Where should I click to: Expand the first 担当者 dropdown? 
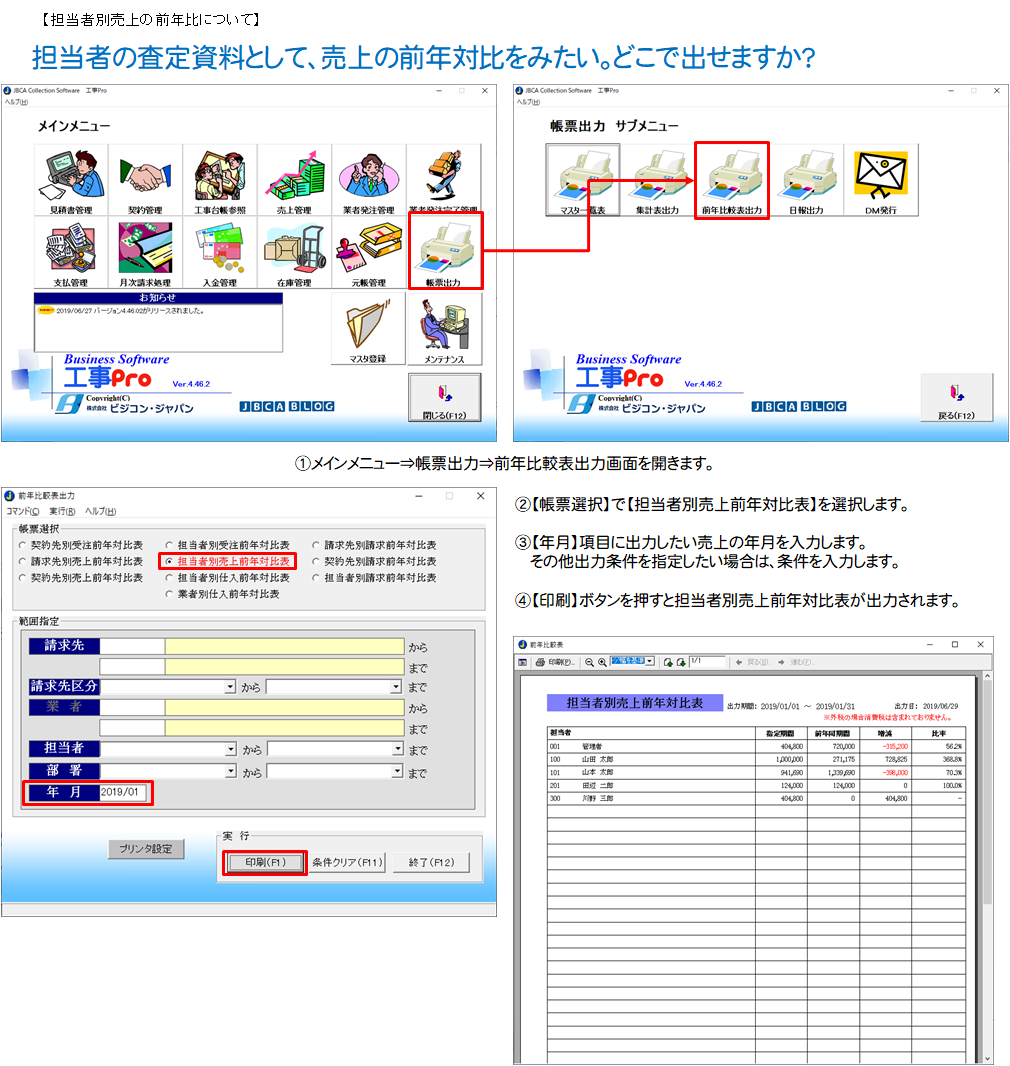230,749
